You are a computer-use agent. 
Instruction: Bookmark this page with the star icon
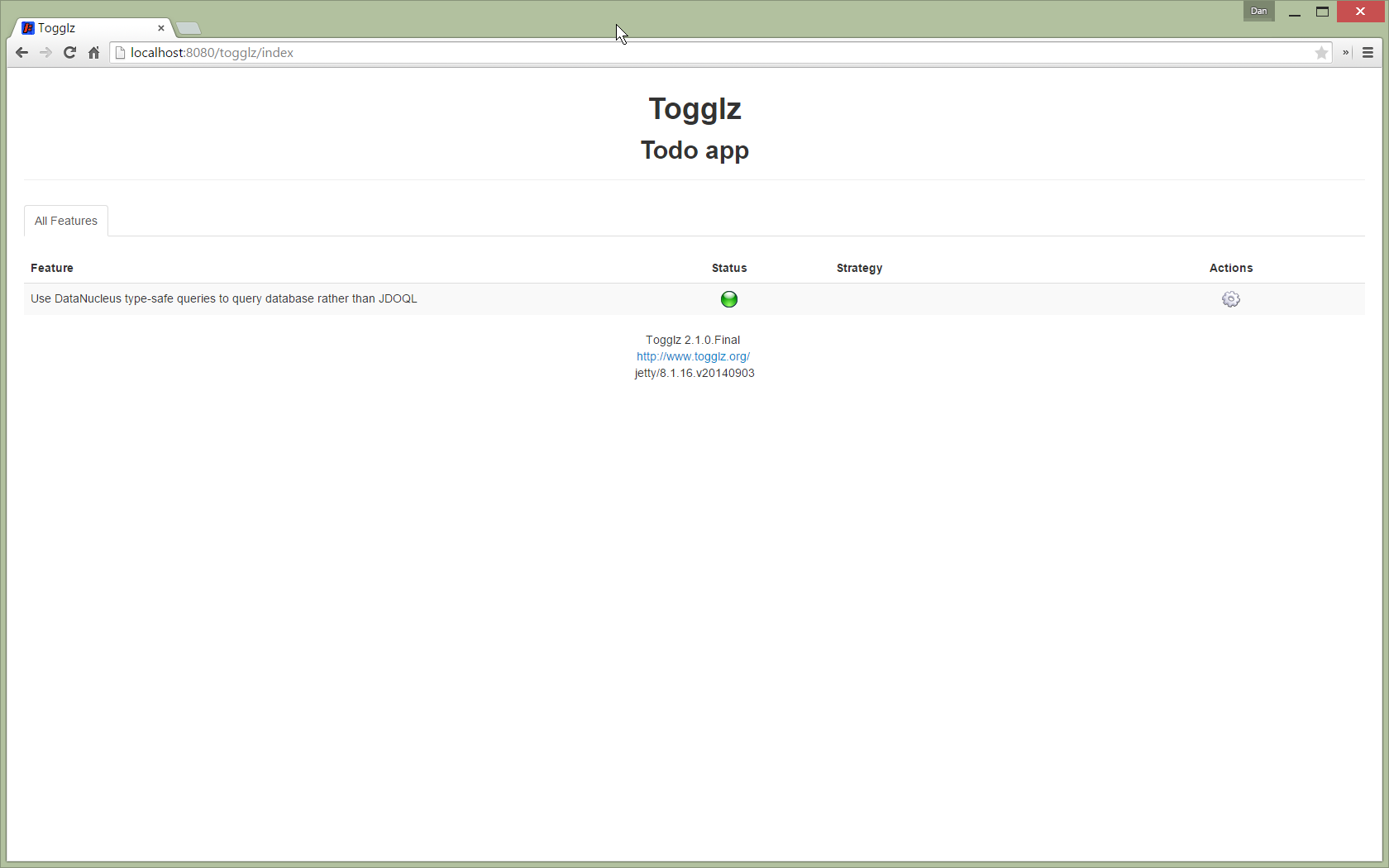tap(1321, 53)
